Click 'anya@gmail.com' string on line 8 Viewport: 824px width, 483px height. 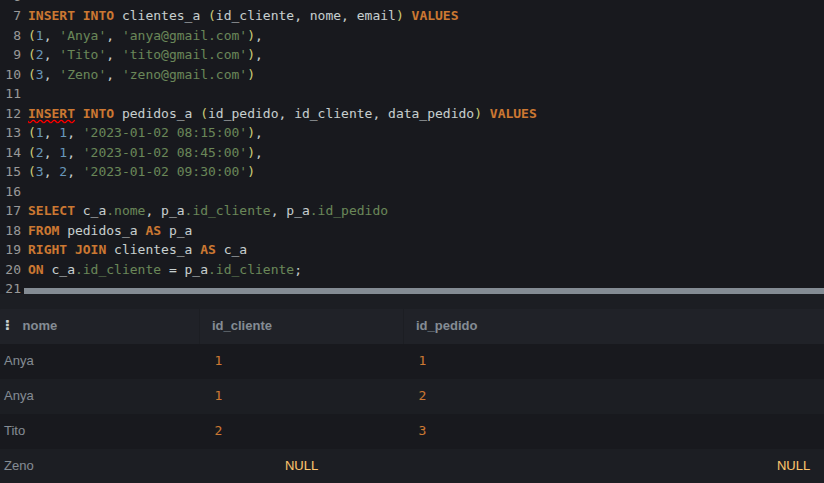point(184,36)
